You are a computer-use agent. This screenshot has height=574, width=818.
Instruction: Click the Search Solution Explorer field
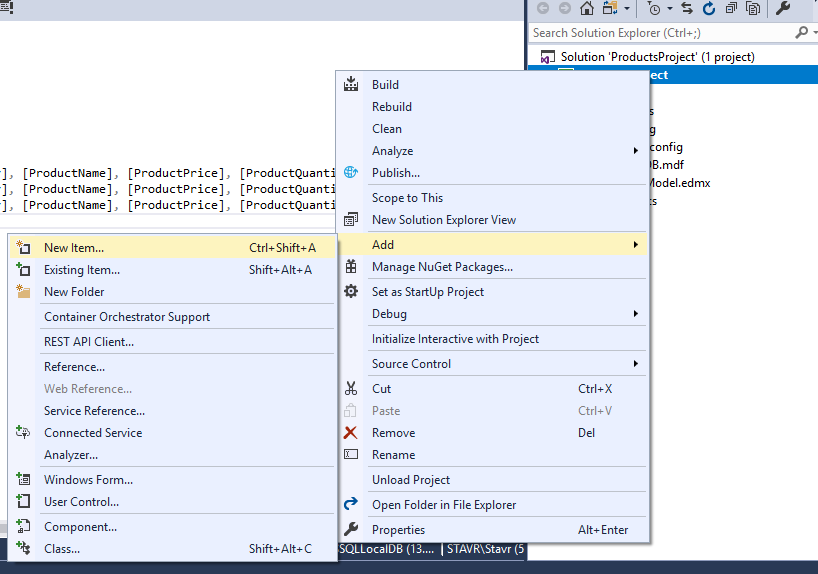tap(663, 33)
